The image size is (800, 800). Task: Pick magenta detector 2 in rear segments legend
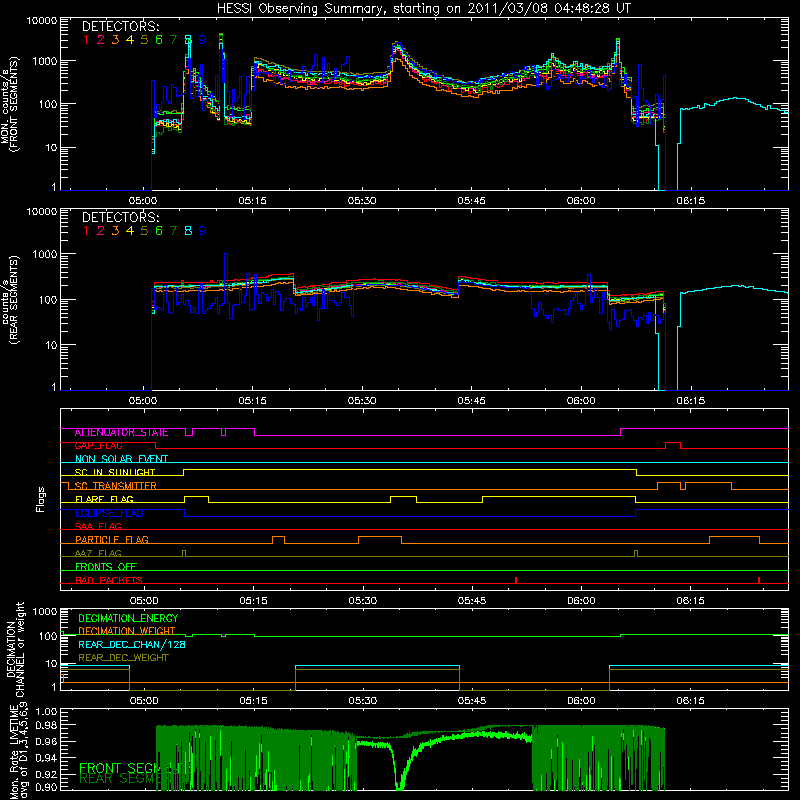point(101,231)
